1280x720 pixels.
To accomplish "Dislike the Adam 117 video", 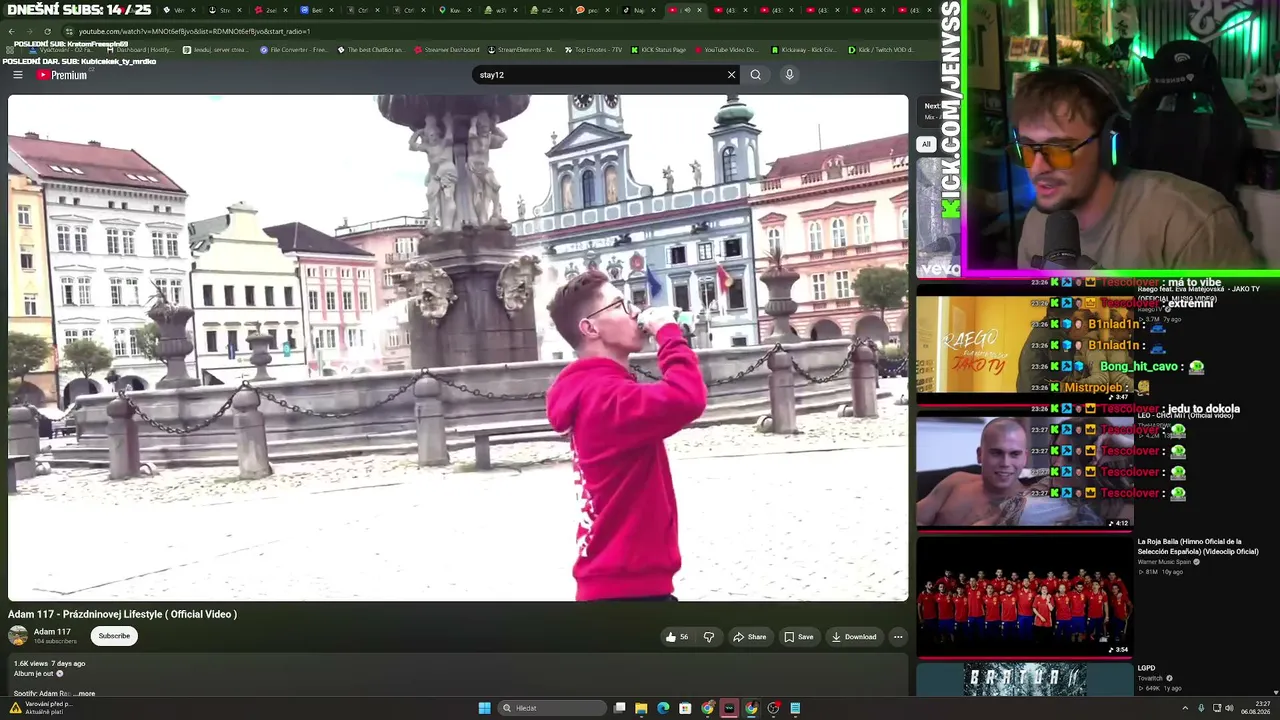I will tap(709, 637).
